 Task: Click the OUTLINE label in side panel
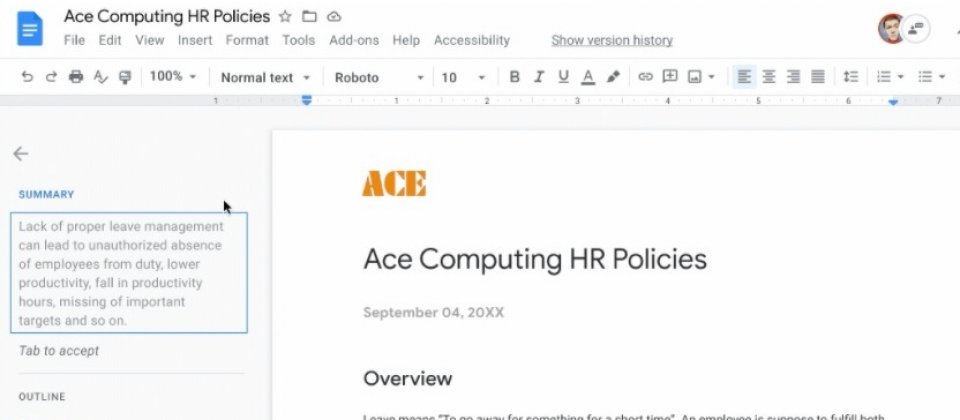(x=42, y=397)
